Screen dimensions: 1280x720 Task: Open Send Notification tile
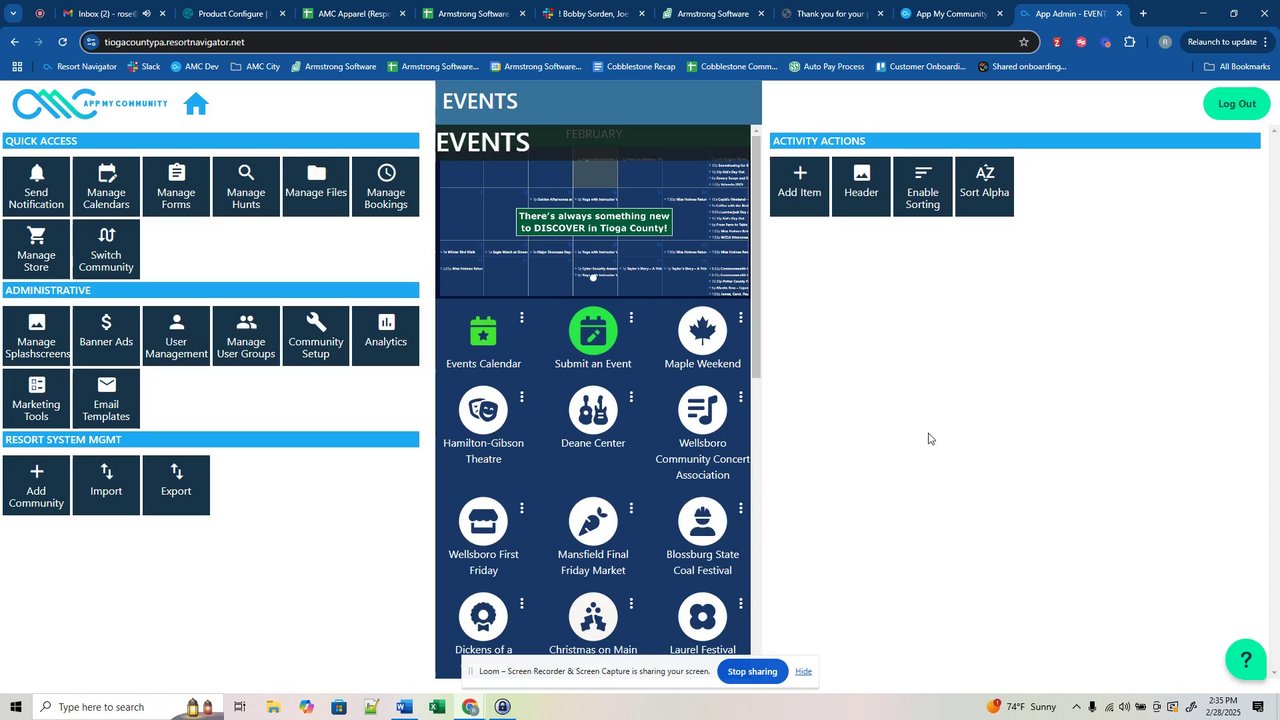(36, 186)
